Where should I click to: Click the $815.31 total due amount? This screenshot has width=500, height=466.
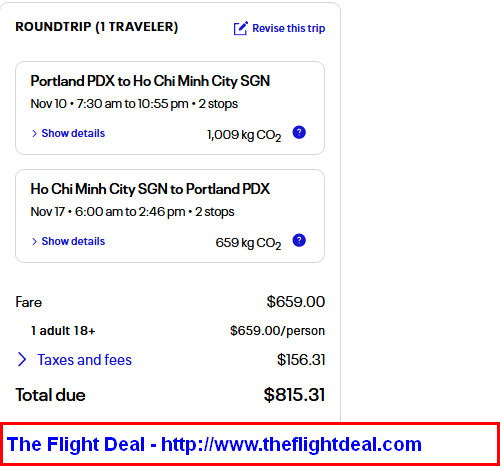[x=294, y=395]
